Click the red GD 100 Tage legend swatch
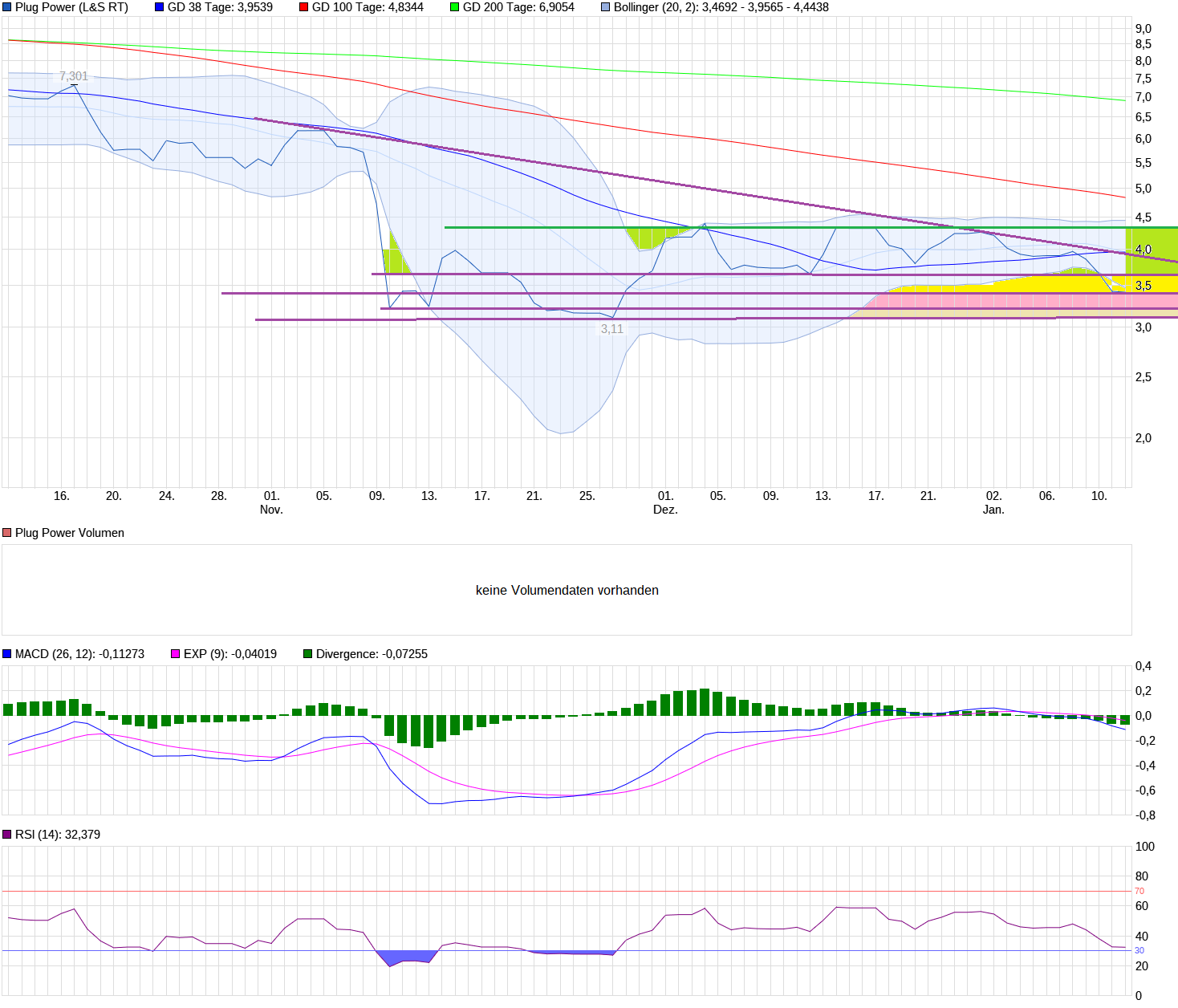 303,7
